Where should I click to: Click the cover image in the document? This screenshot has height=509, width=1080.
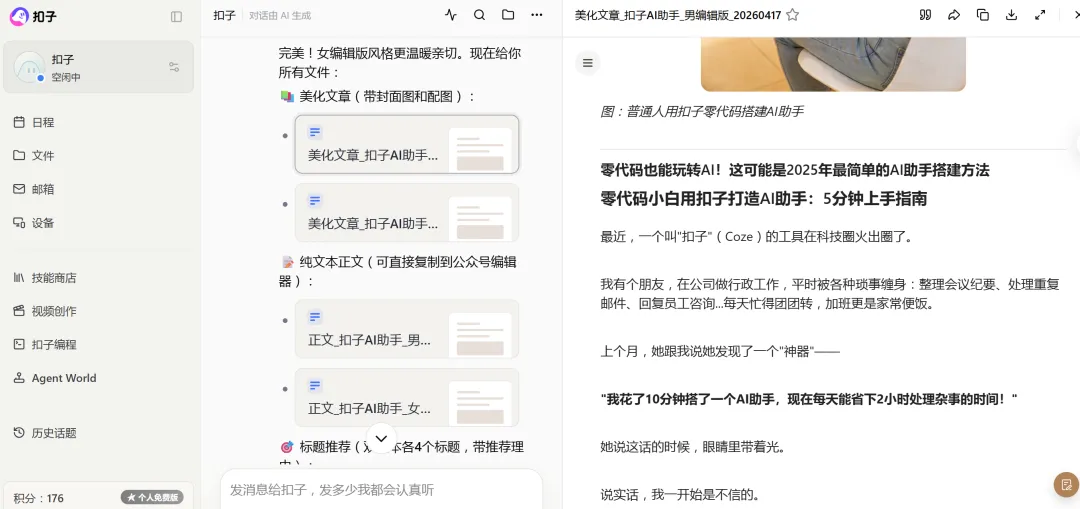pos(833,64)
